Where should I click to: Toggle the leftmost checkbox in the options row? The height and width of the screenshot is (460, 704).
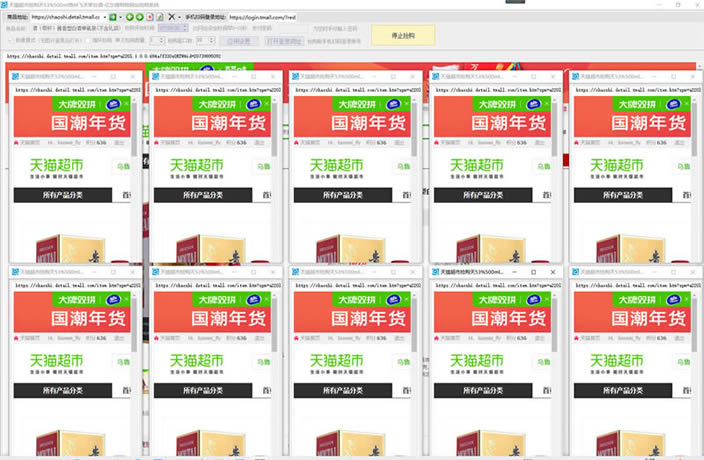tap(10, 40)
